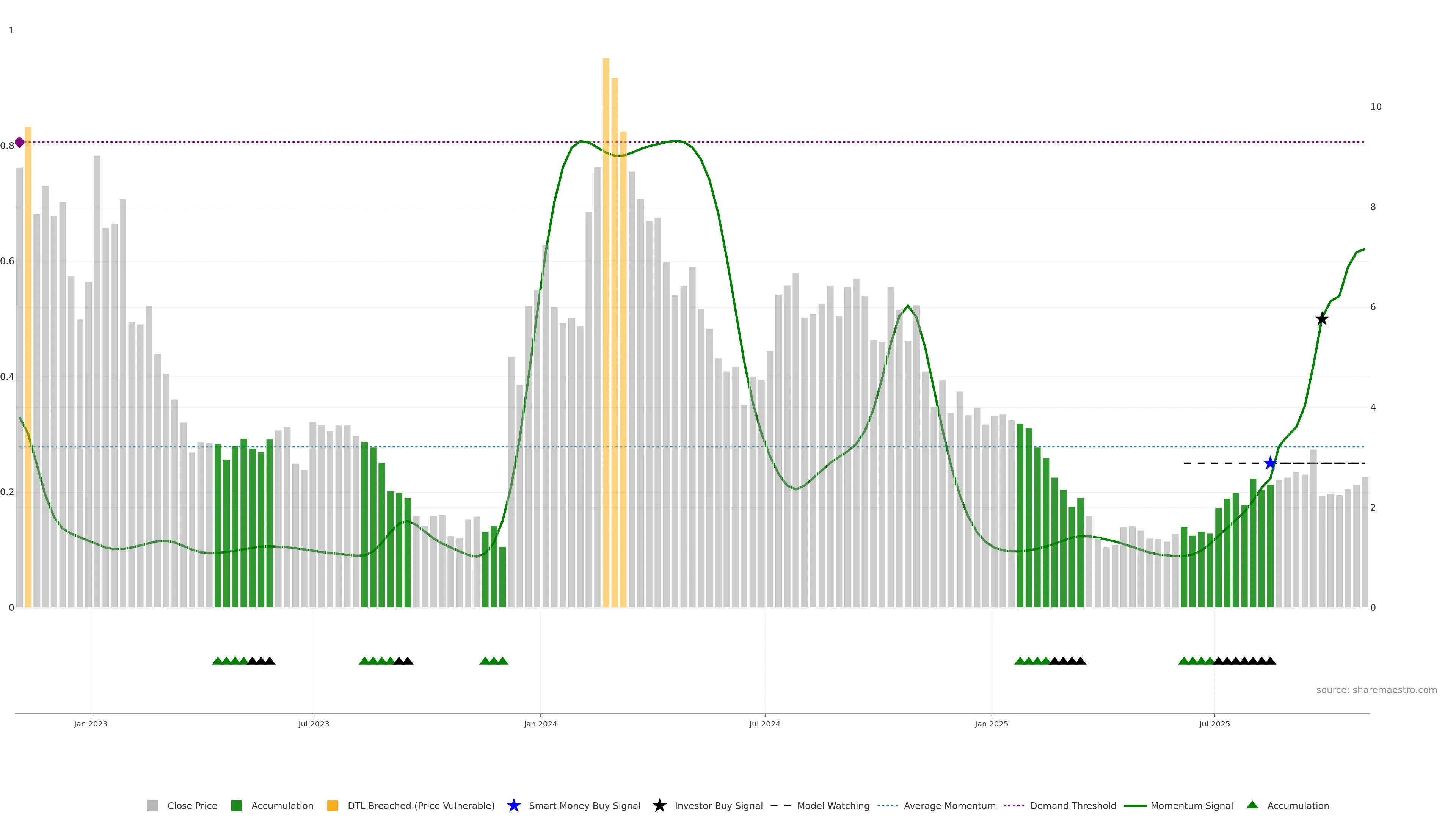Click the Jan 2024 x-axis label
The height and width of the screenshot is (819, 1456).
pyautogui.click(x=540, y=723)
